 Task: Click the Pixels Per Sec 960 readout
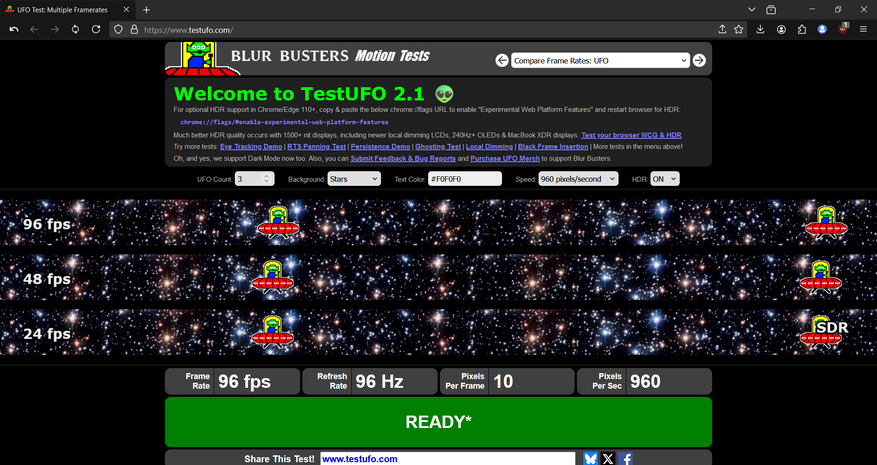[x=644, y=382]
